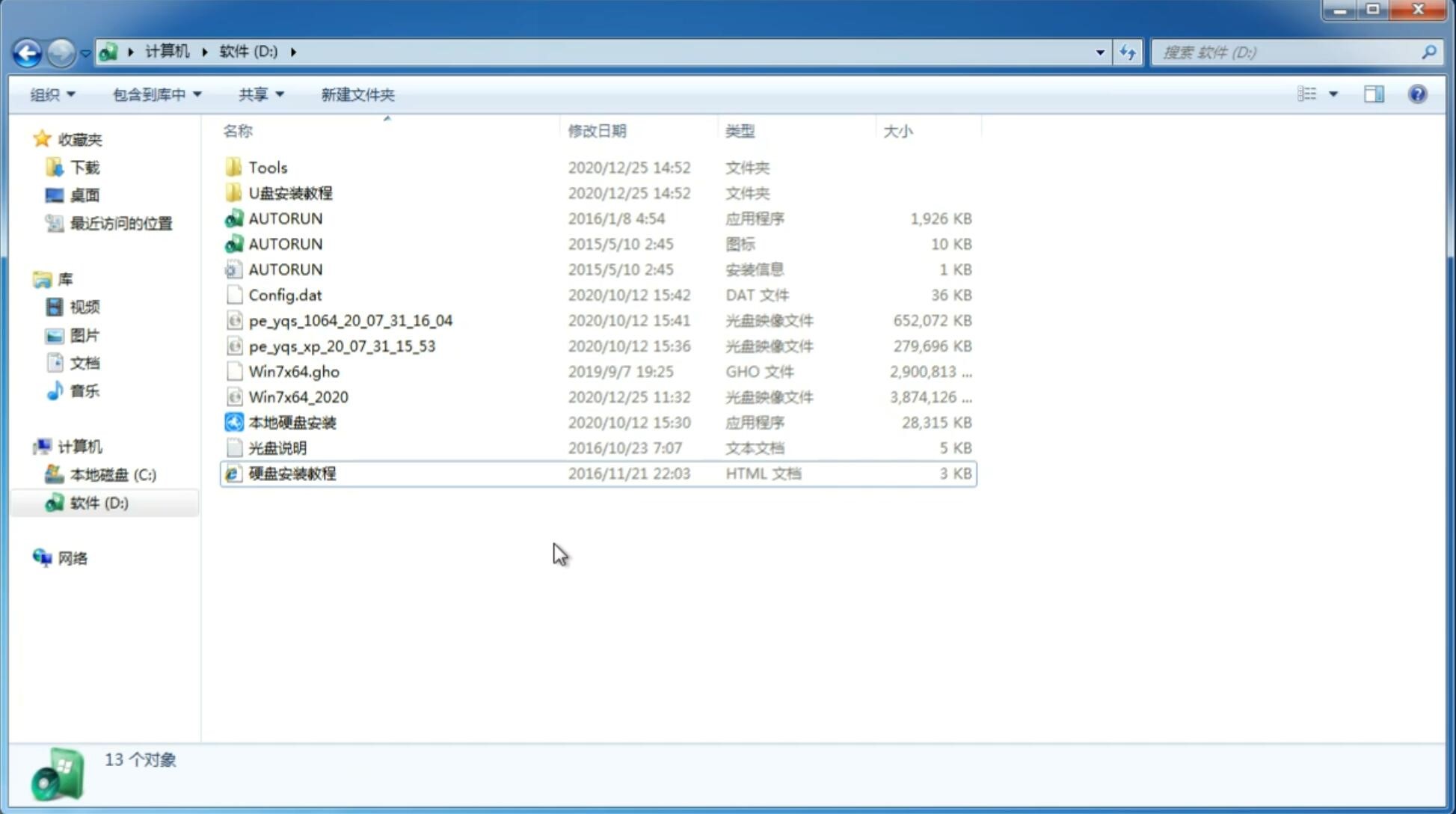Click 包含到库中 dropdown button
The width and height of the screenshot is (1456, 814).
156,94
